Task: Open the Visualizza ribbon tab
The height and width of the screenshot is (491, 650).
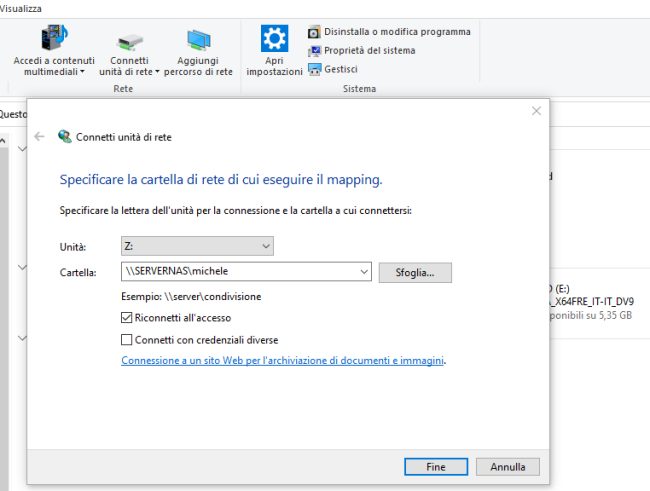Action: coord(20,8)
